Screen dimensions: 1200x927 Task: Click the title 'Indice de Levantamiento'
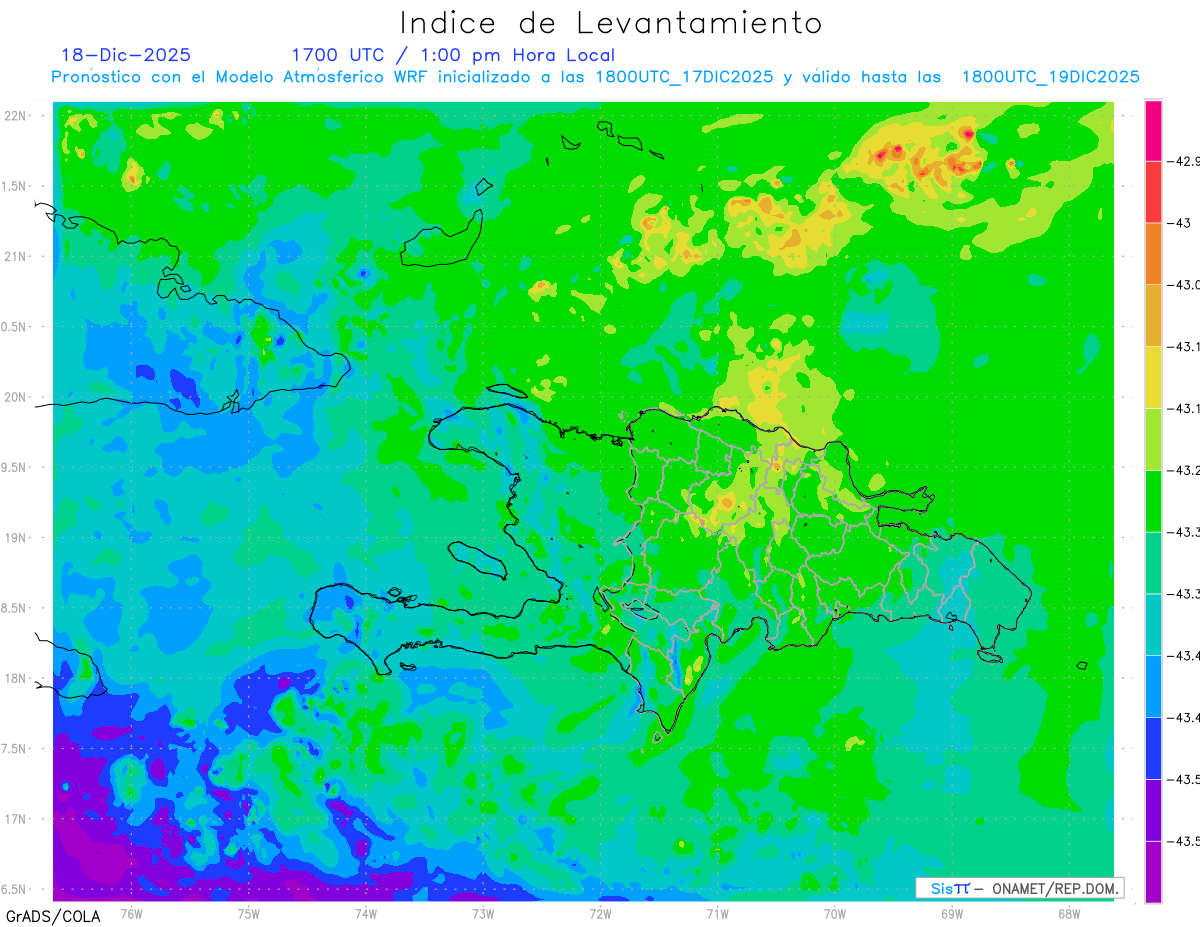pyautogui.click(x=611, y=22)
